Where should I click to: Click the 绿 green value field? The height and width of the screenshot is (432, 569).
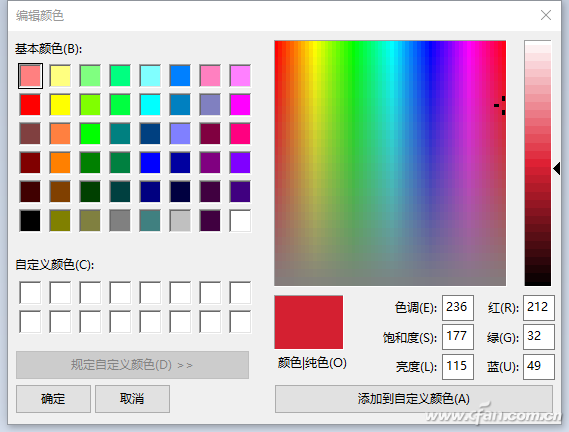tap(539, 337)
